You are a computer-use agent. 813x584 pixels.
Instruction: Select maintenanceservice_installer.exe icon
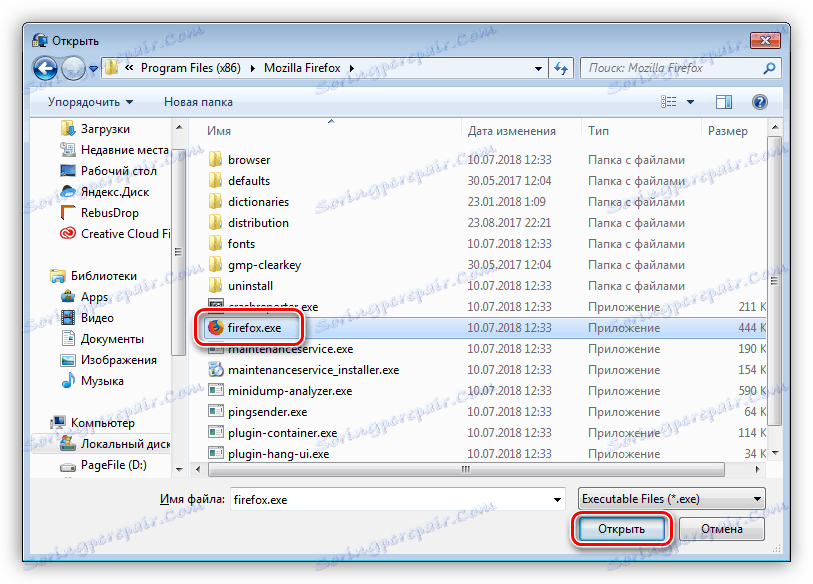point(215,370)
